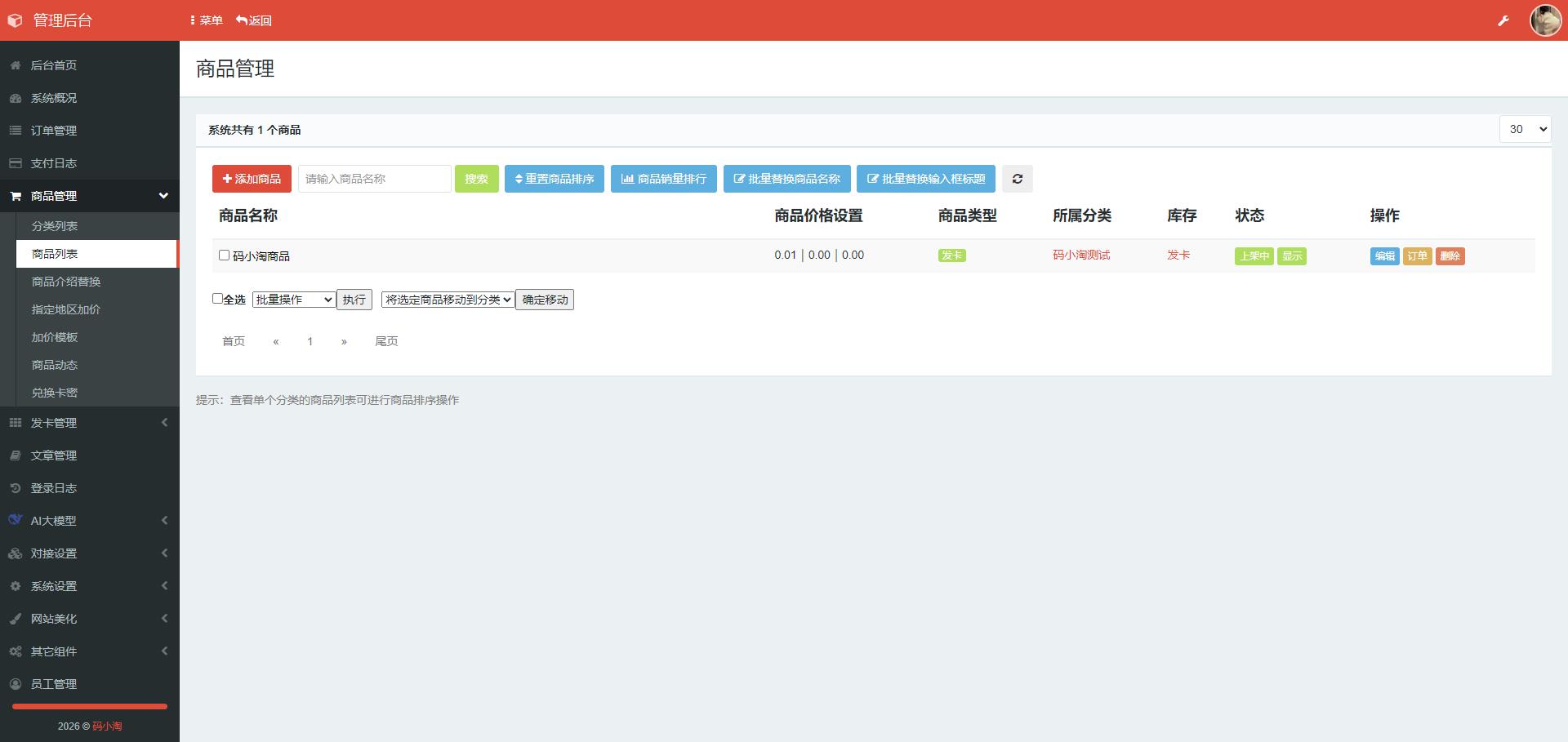The height and width of the screenshot is (742, 1568).
Task: Click the 支付日志 card icon in sidebar
Action: click(16, 163)
